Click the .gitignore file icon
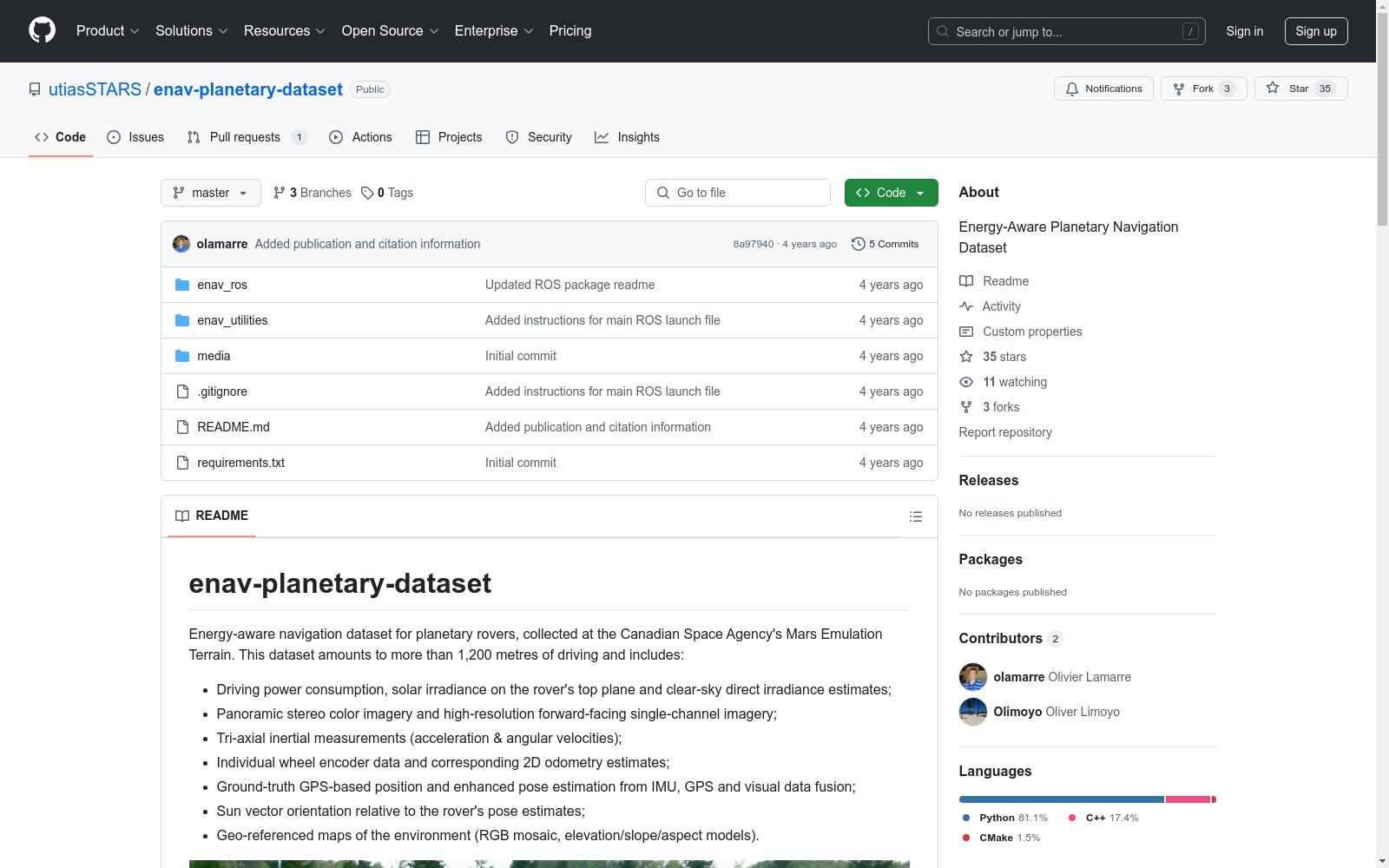Screen dimensions: 1389x868 tap(182, 391)
